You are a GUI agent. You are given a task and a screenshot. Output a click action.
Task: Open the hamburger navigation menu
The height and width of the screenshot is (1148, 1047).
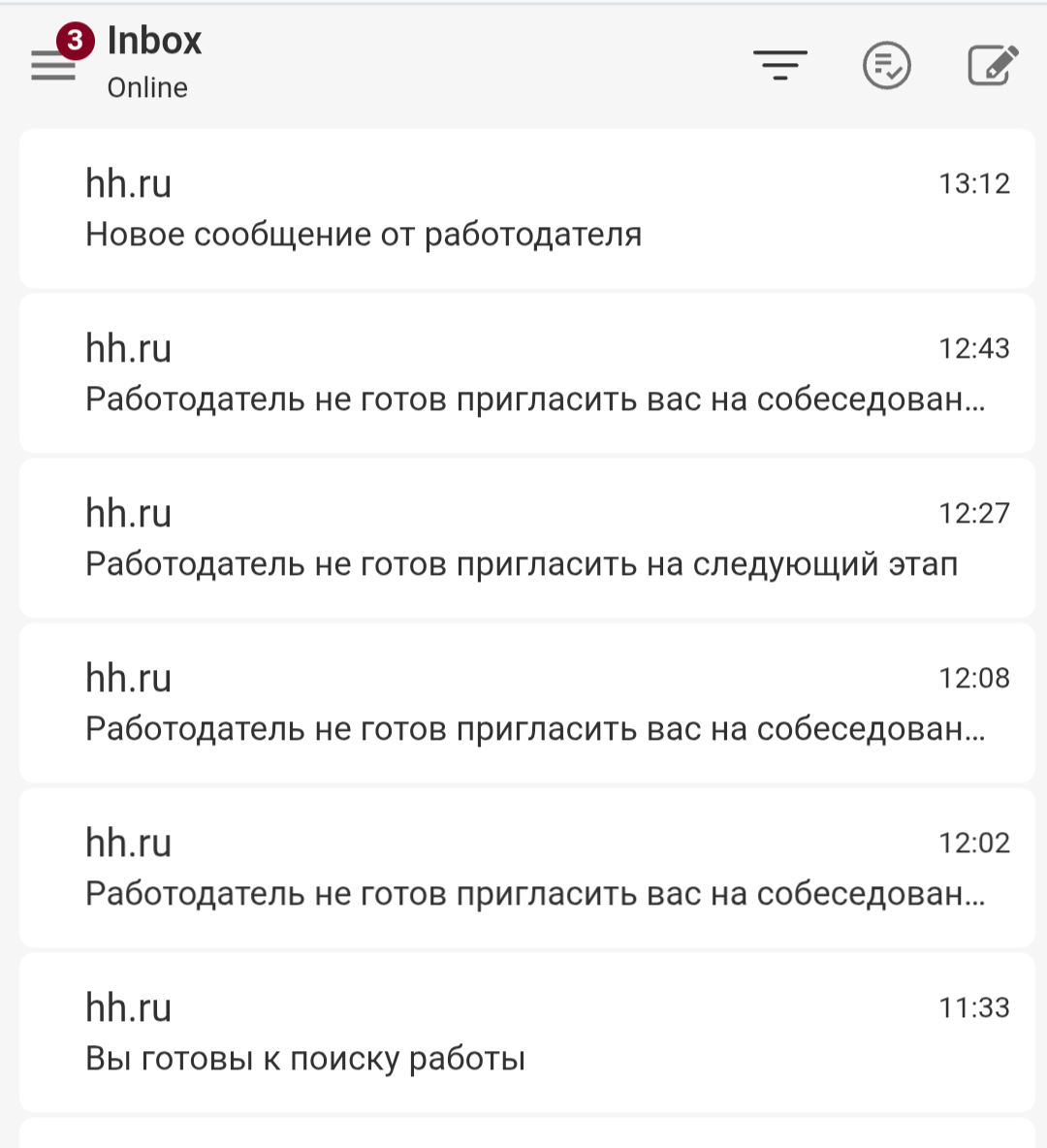click(x=52, y=66)
